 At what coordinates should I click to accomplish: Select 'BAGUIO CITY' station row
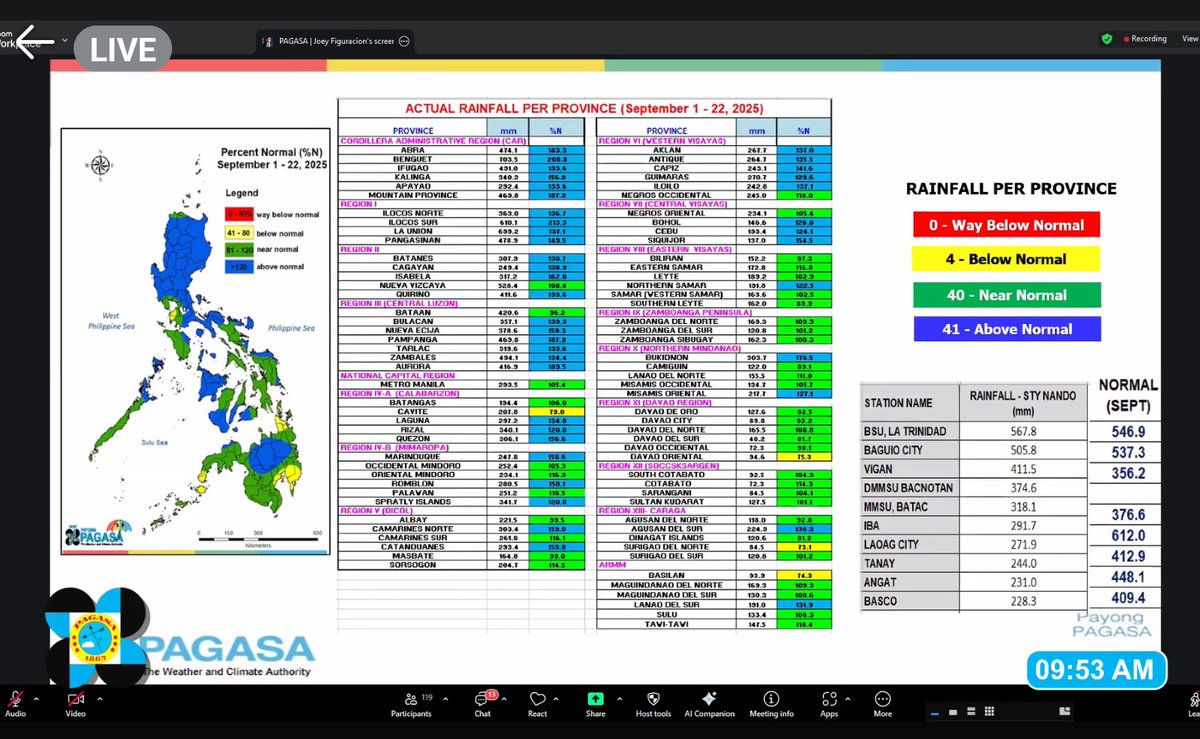pyautogui.click(x=976, y=451)
